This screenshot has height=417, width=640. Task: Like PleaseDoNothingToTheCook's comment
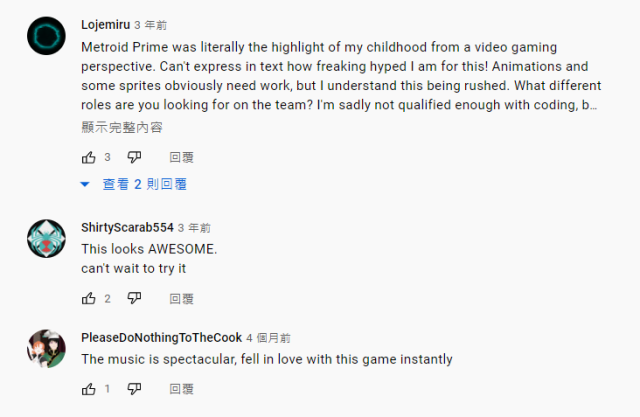coord(89,389)
